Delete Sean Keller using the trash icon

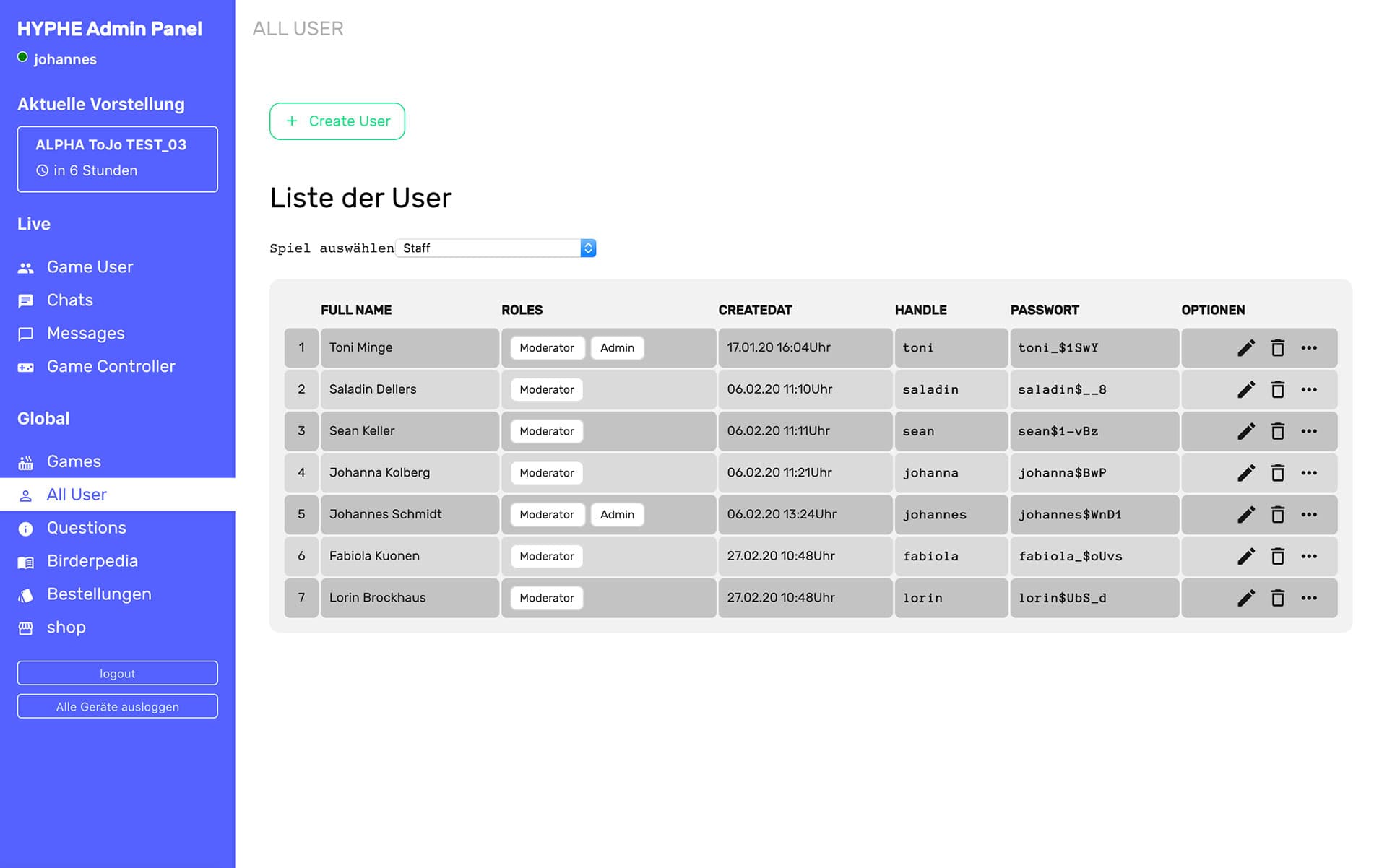pyautogui.click(x=1278, y=431)
